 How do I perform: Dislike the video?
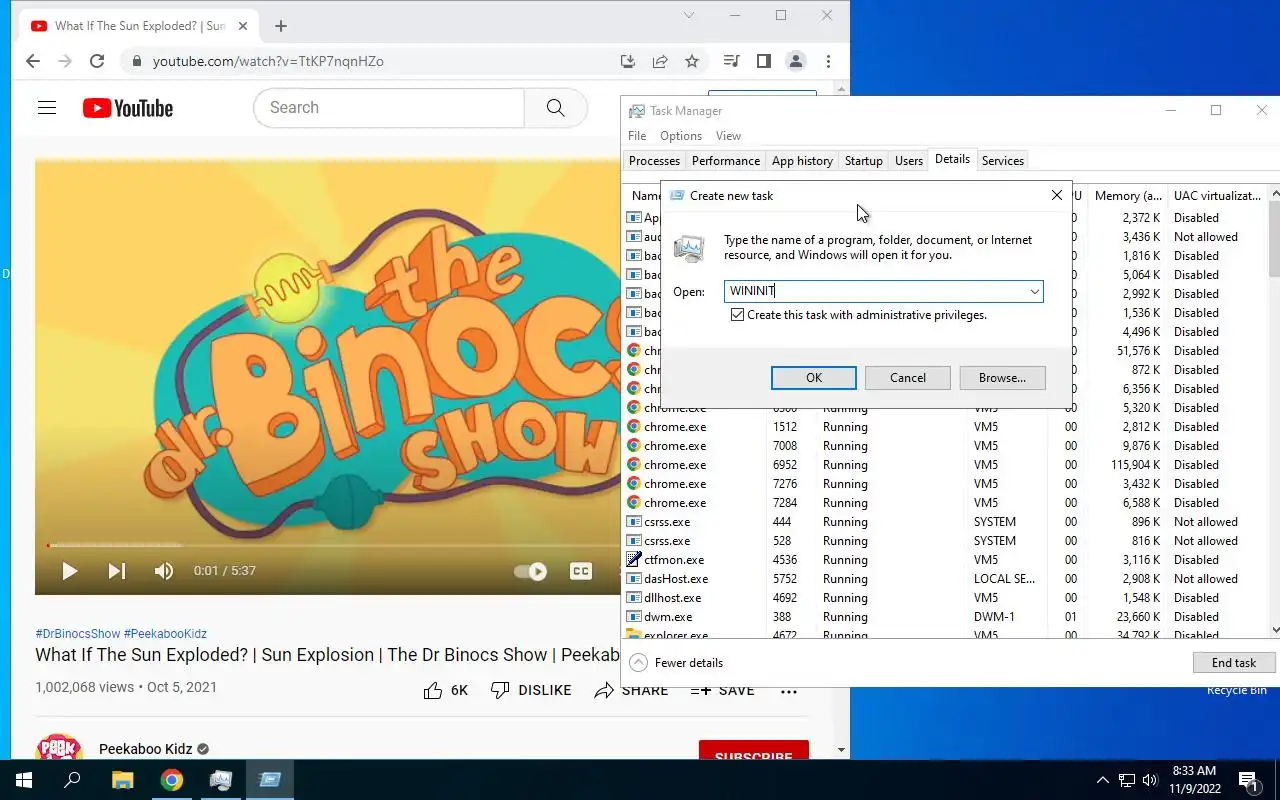tap(531, 690)
